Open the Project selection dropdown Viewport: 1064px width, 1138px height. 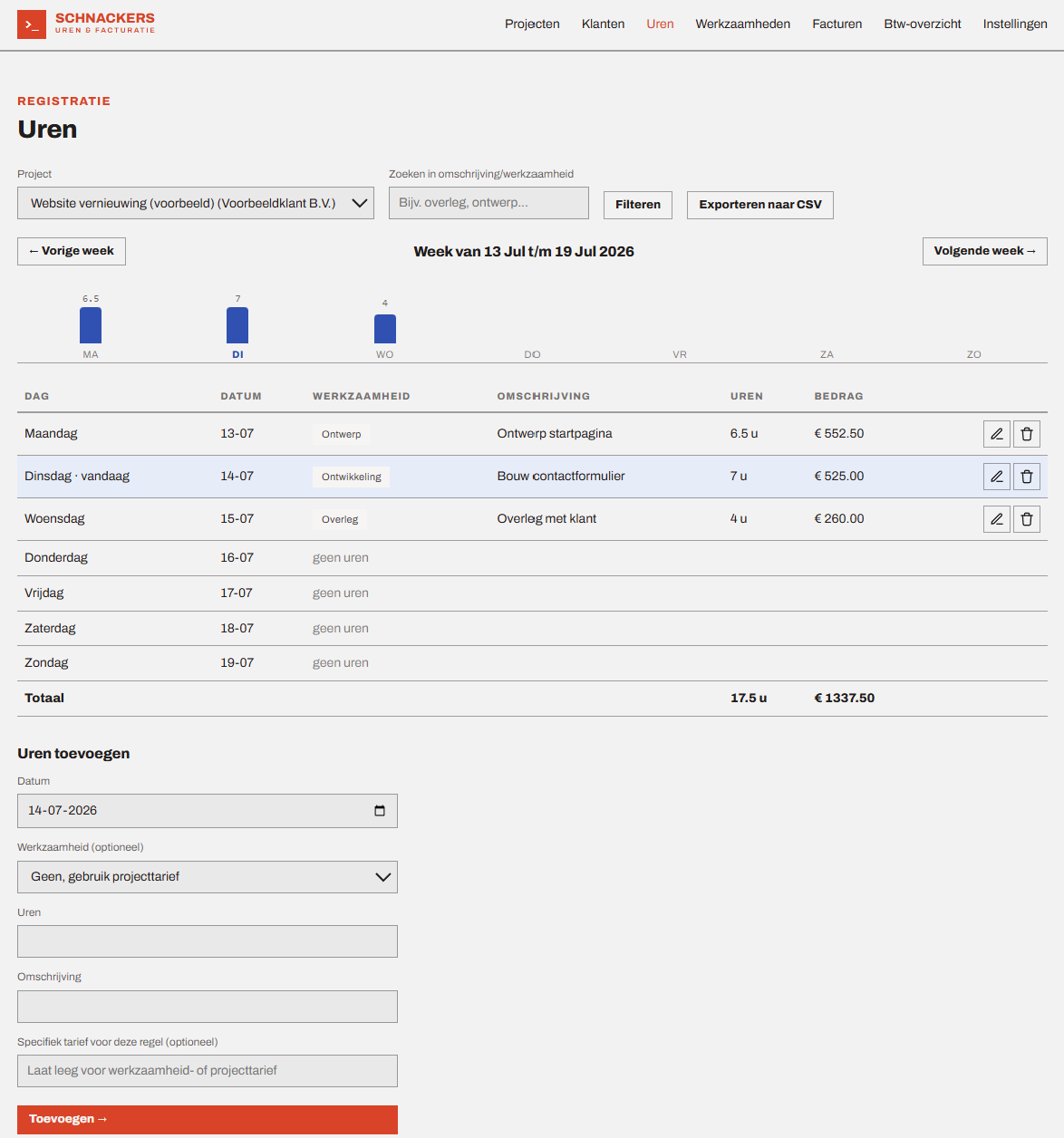pyautogui.click(x=196, y=203)
